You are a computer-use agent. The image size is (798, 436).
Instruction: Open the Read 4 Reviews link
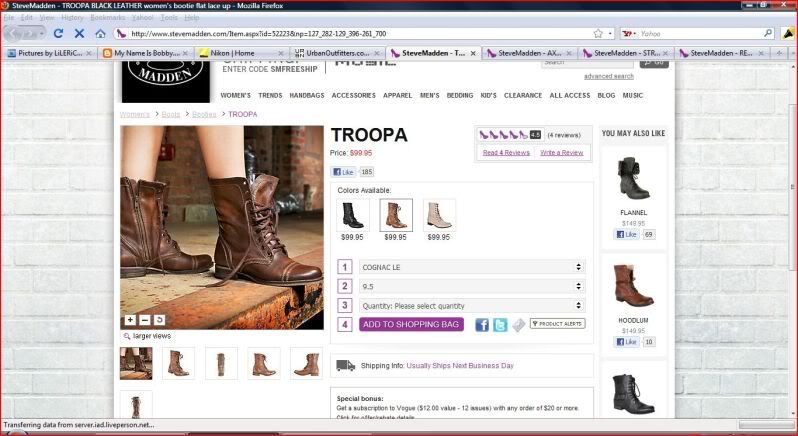point(506,153)
